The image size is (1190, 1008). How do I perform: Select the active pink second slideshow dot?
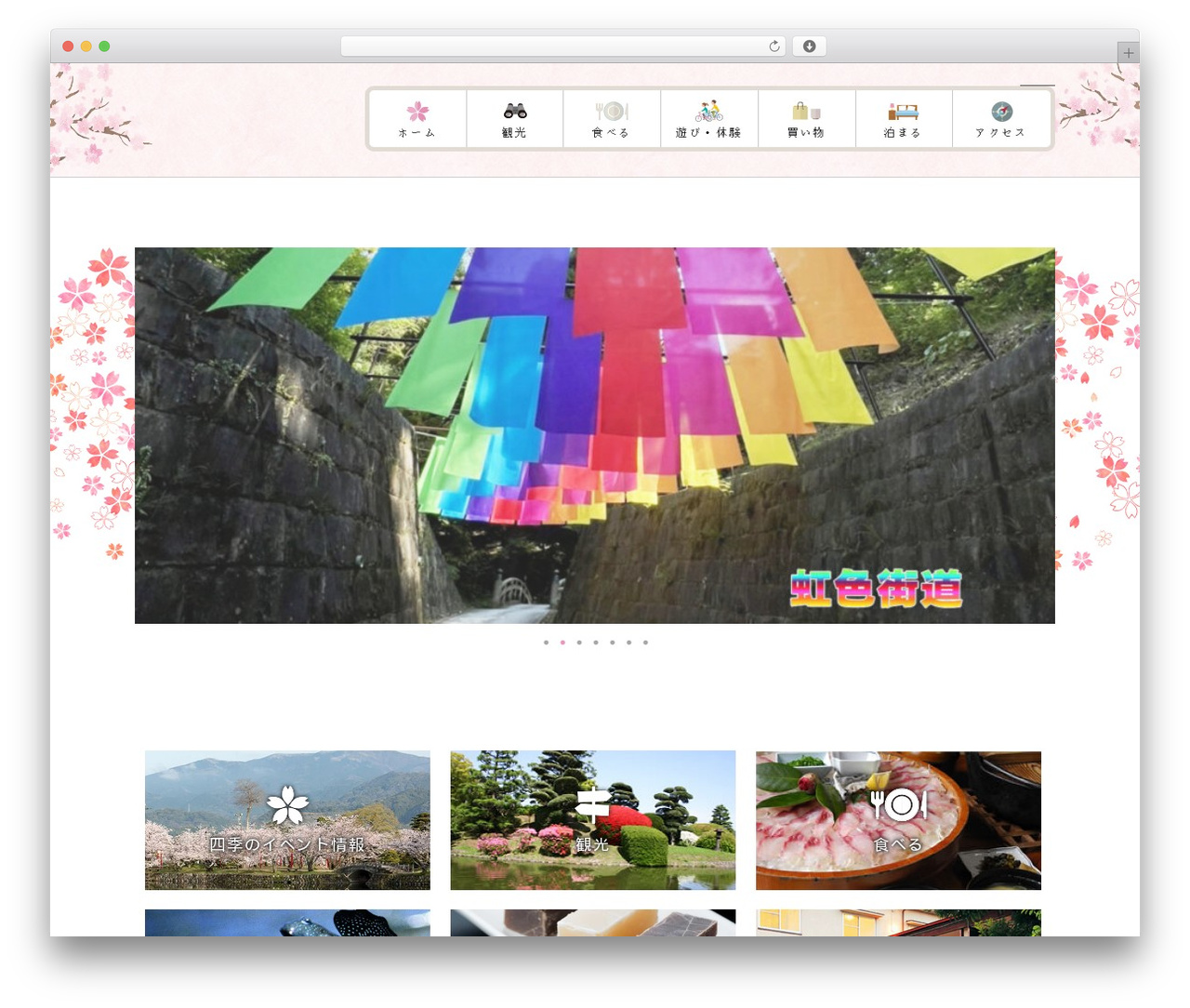[x=562, y=643]
